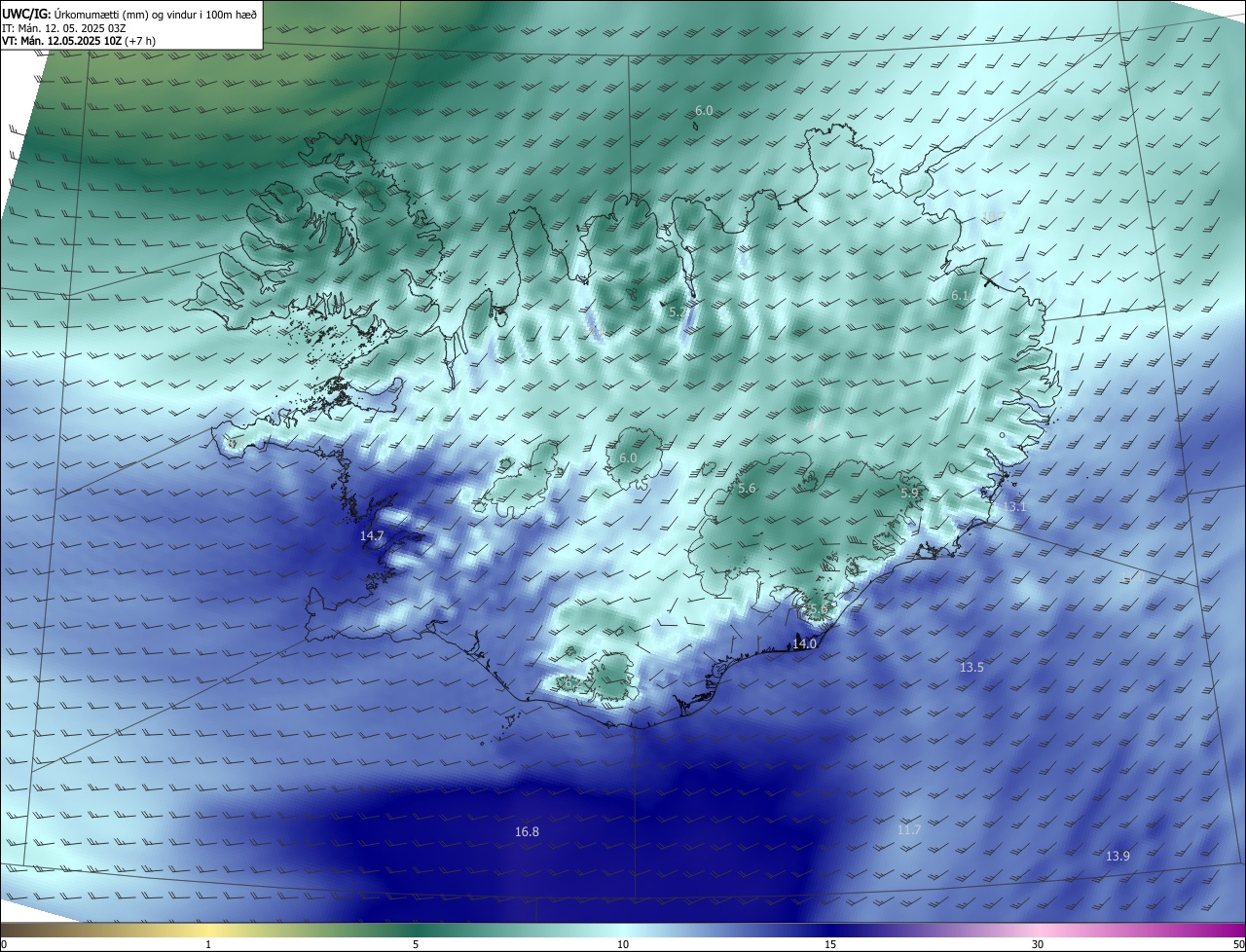Click the colour scale tick label 0
Screen dimensions: 1246x952
click(x=4, y=944)
